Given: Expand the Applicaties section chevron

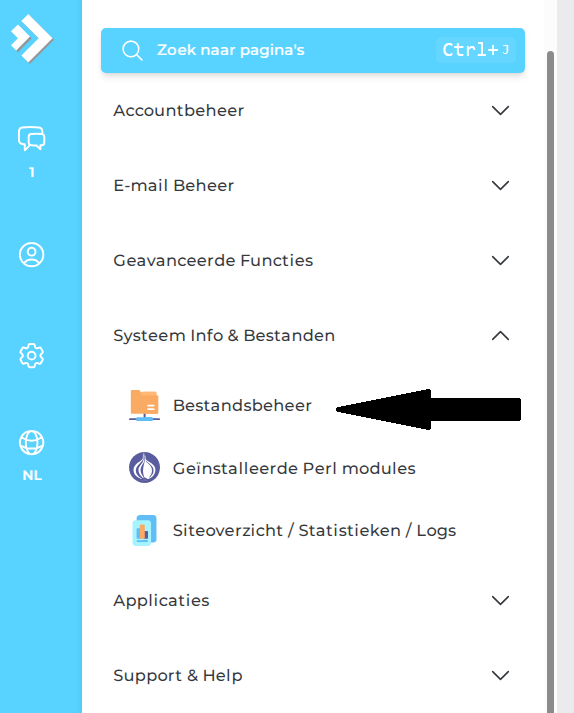Looking at the screenshot, I should (x=500, y=600).
